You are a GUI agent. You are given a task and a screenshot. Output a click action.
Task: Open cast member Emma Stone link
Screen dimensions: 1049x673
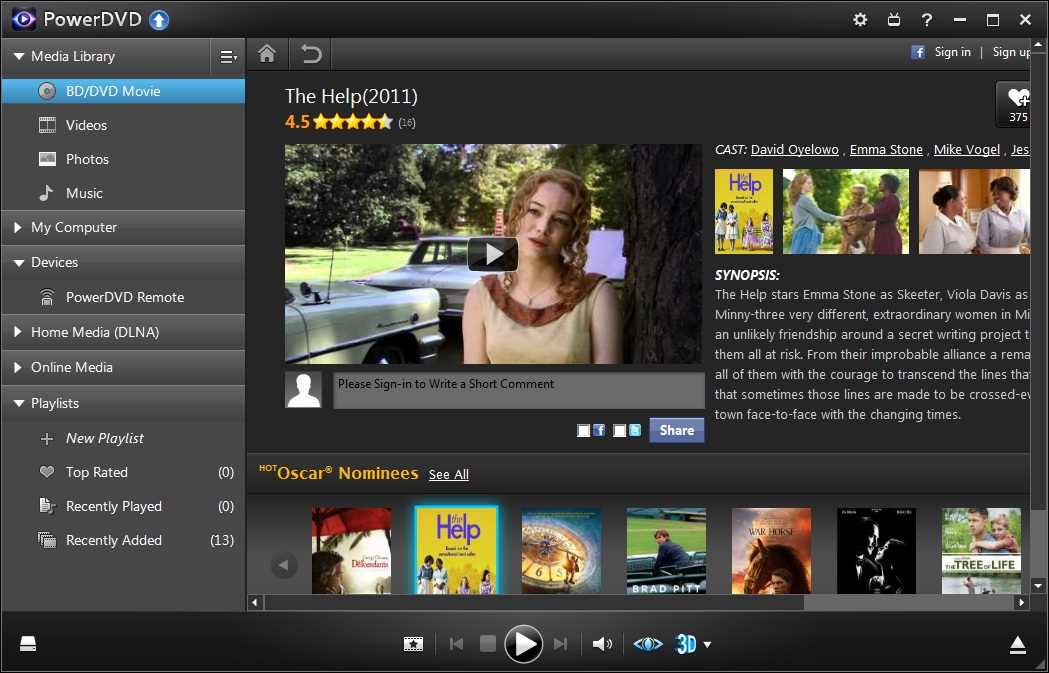tap(886, 150)
